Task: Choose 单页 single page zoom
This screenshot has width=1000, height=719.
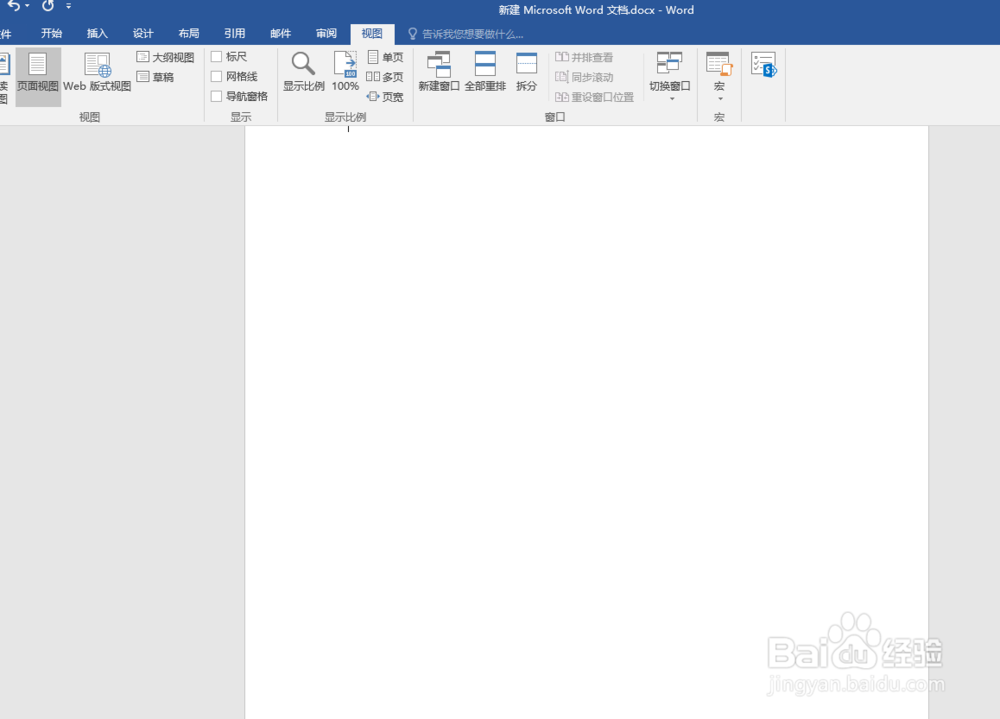Action: tap(385, 57)
